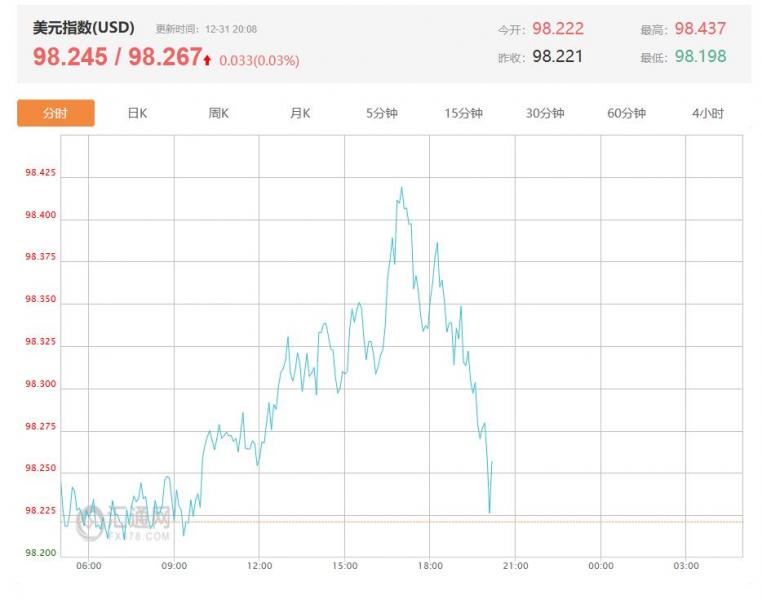This screenshot has height=600, width=762.
Task: Click the 最高 value 98.437
Action: [x=700, y=29]
